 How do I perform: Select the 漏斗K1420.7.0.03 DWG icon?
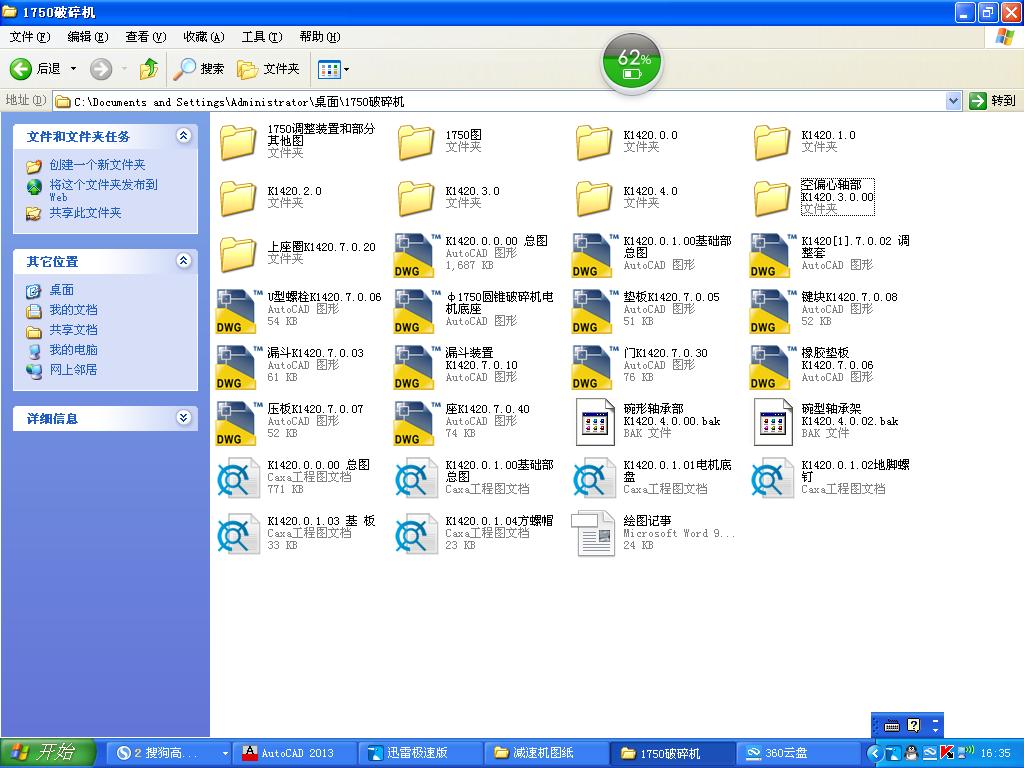[238, 367]
